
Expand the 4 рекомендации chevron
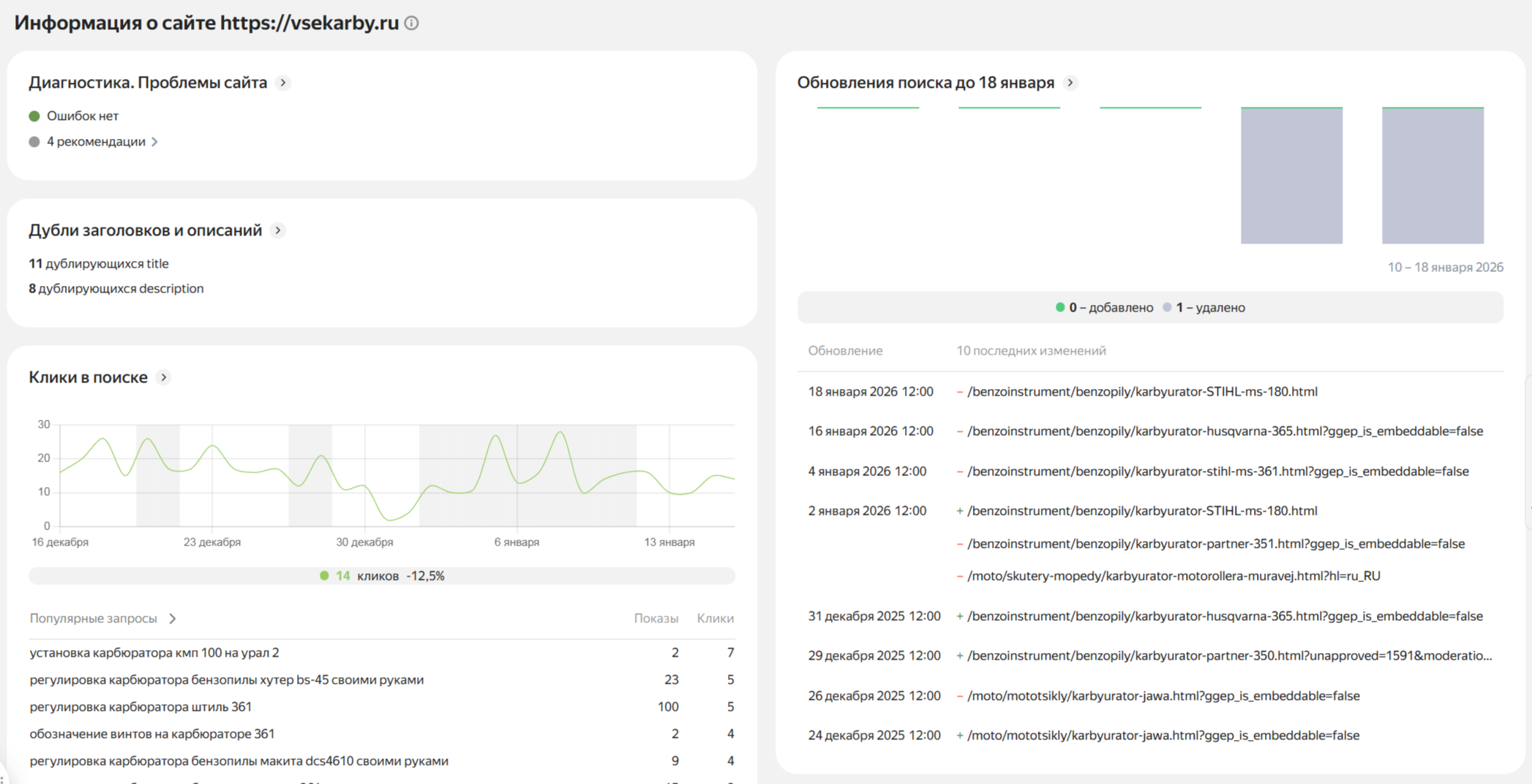pyautogui.click(x=154, y=142)
